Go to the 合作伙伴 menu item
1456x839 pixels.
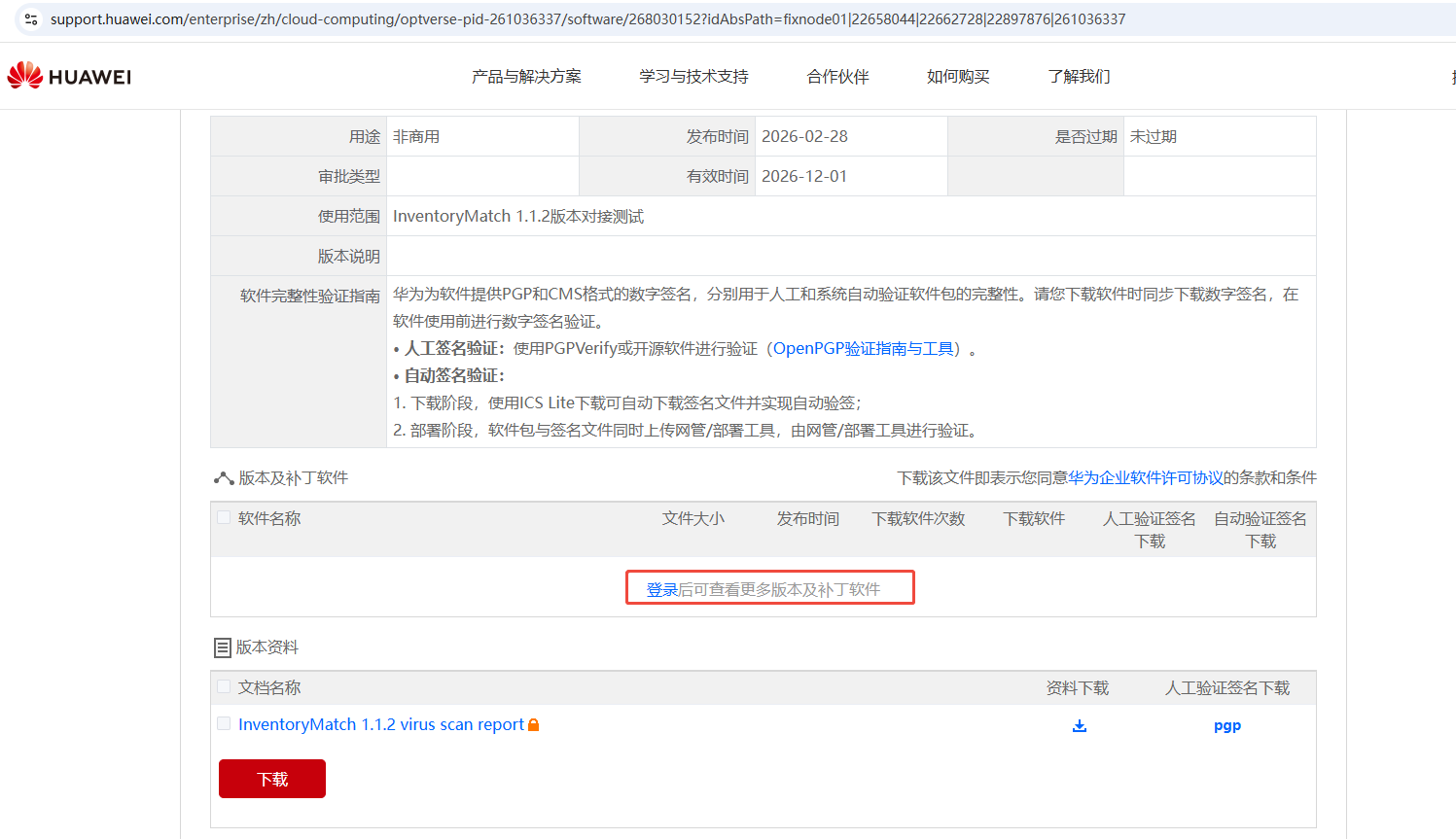coord(837,77)
